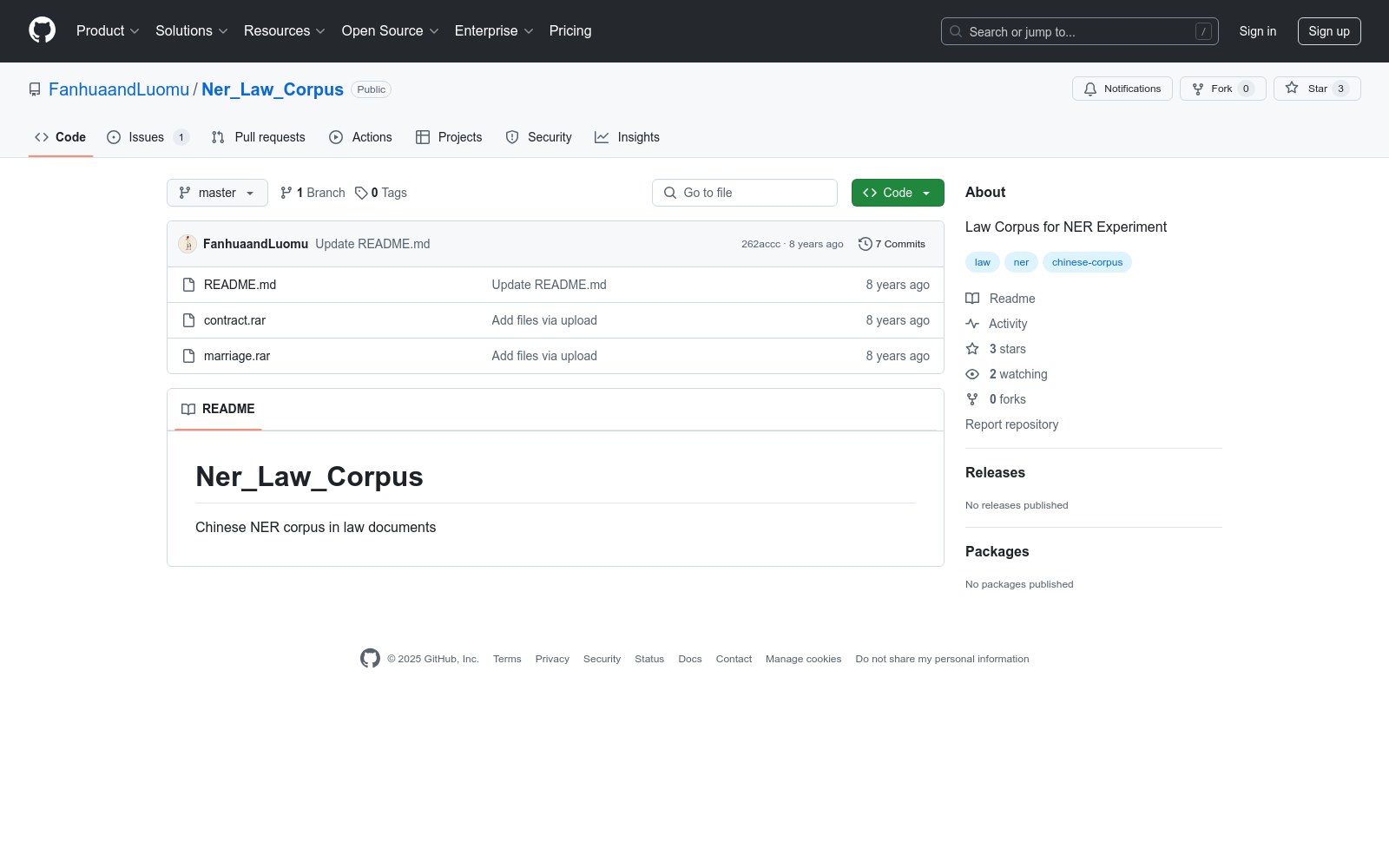The height and width of the screenshot is (868, 1389).
Task: Click the bell icon in Notifications button
Action: pyautogui.click(x=1090, y=89)
